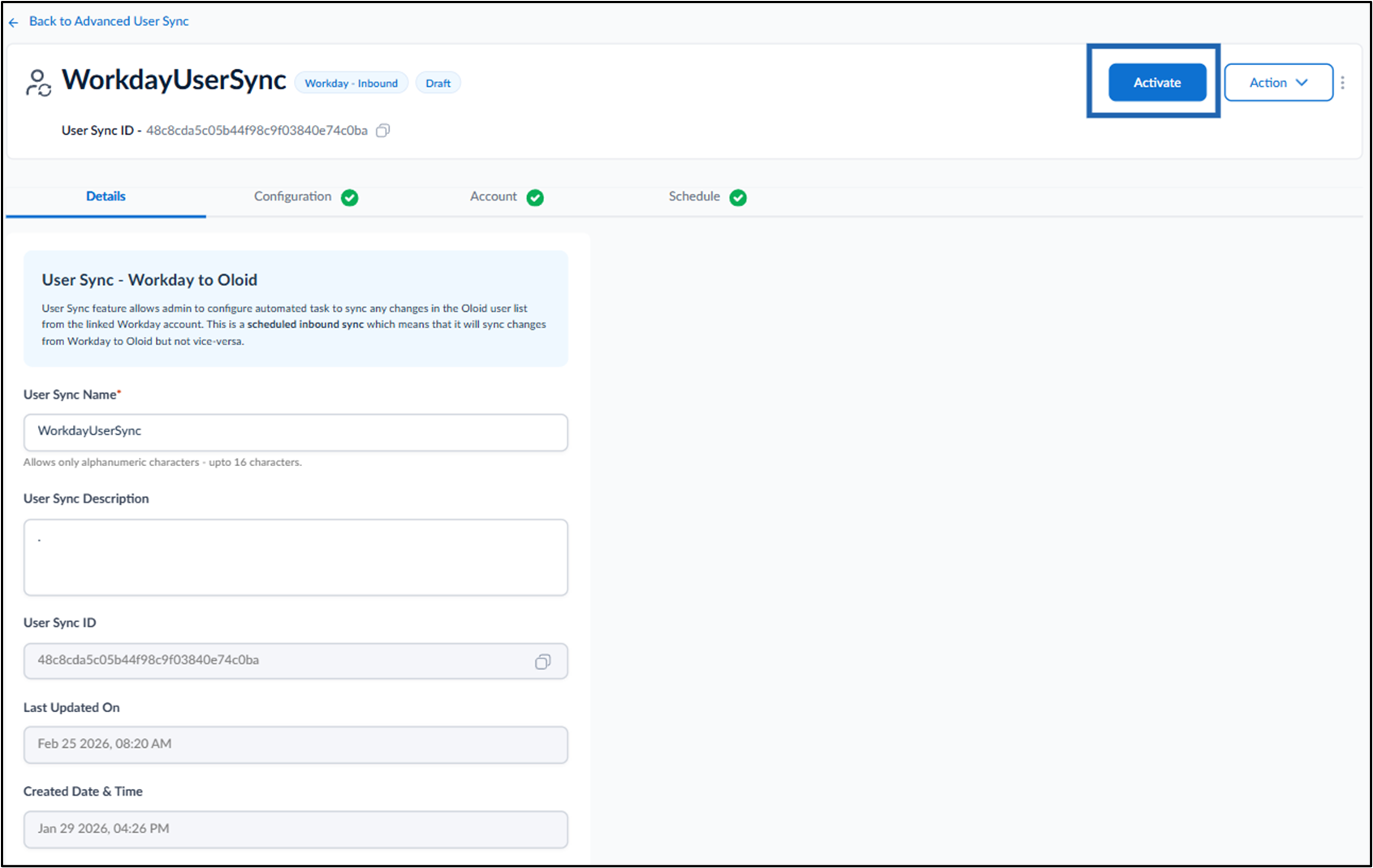Click in the User Sync Description box
Screen dimensions: 1373x868
point(296,557)
